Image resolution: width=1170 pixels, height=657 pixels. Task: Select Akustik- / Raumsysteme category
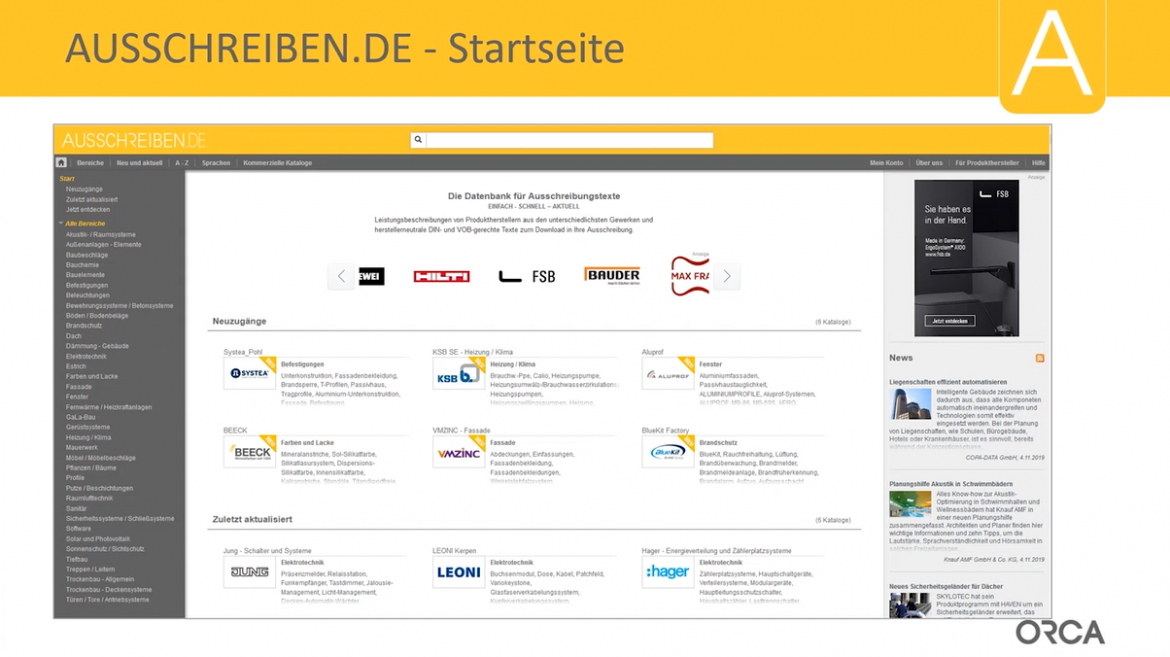(101, 234)
